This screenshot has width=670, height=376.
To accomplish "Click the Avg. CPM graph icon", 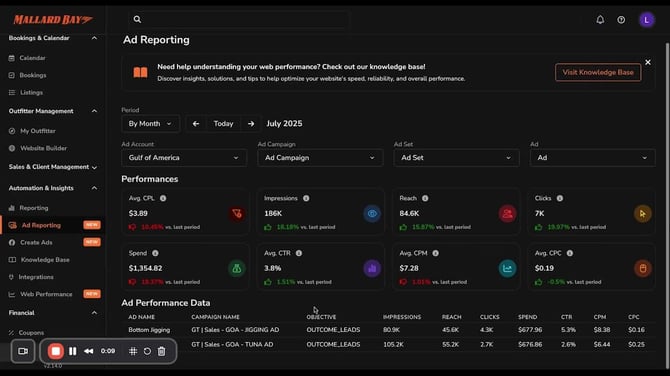I will tap(507, 269).
